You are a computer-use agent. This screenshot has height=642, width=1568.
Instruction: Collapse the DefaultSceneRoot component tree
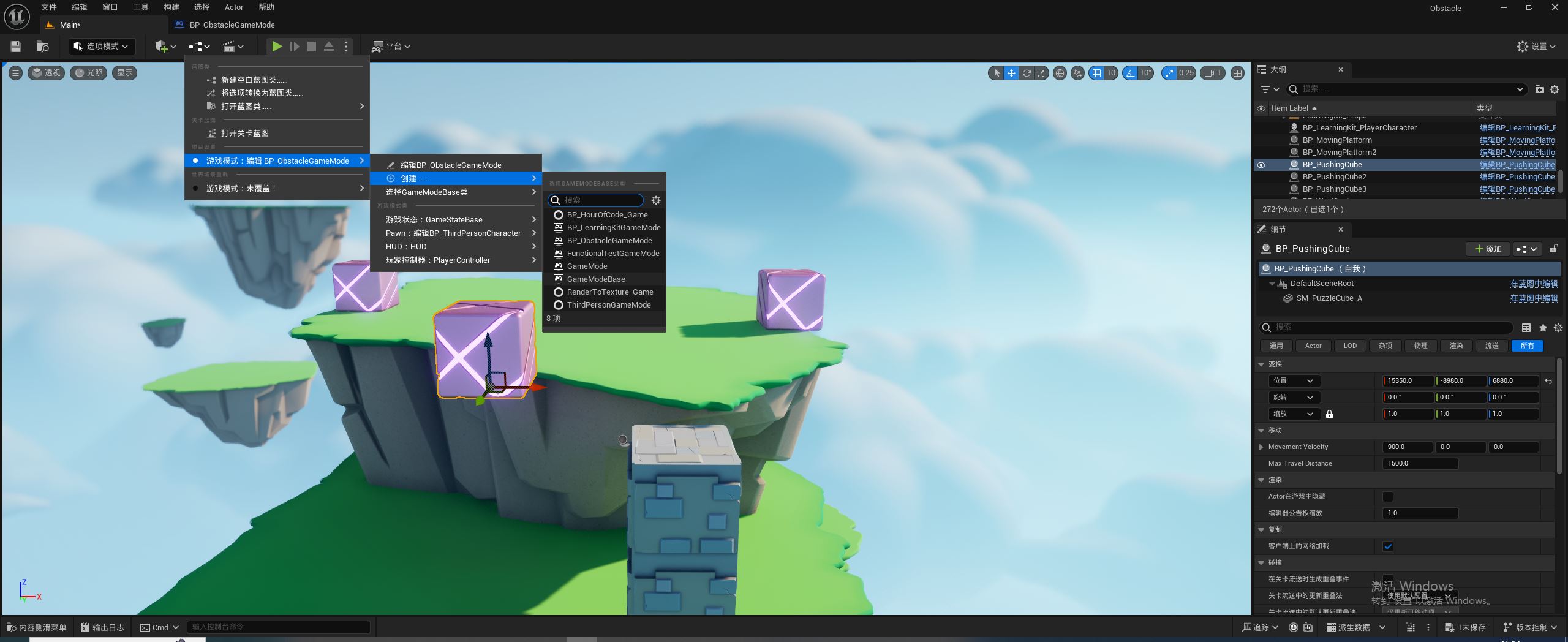coord(1272,284)
